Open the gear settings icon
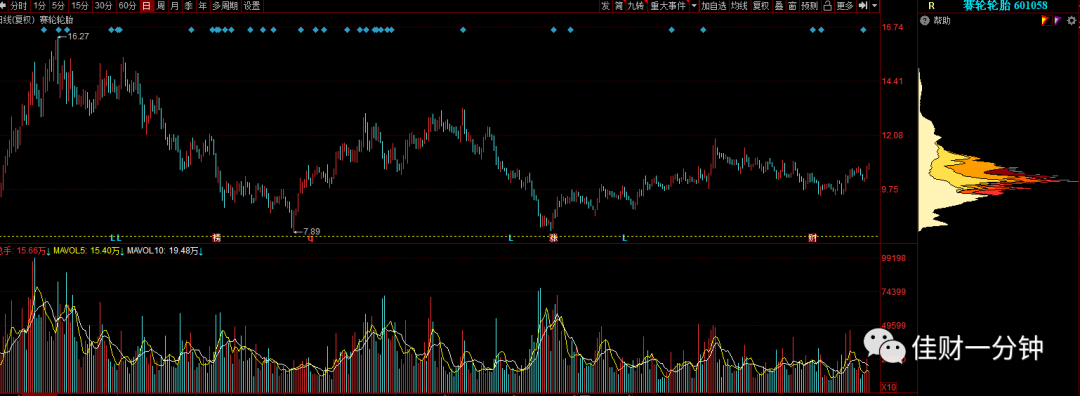The width and height of the screenshot is (1080, 396). click(1071, 21)
